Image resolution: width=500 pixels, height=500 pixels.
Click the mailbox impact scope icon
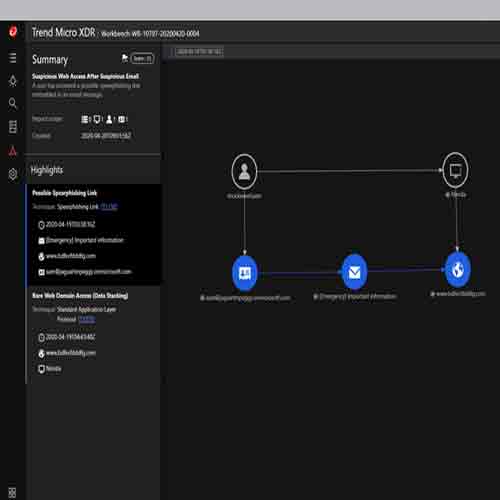click(x=121, y=119)
